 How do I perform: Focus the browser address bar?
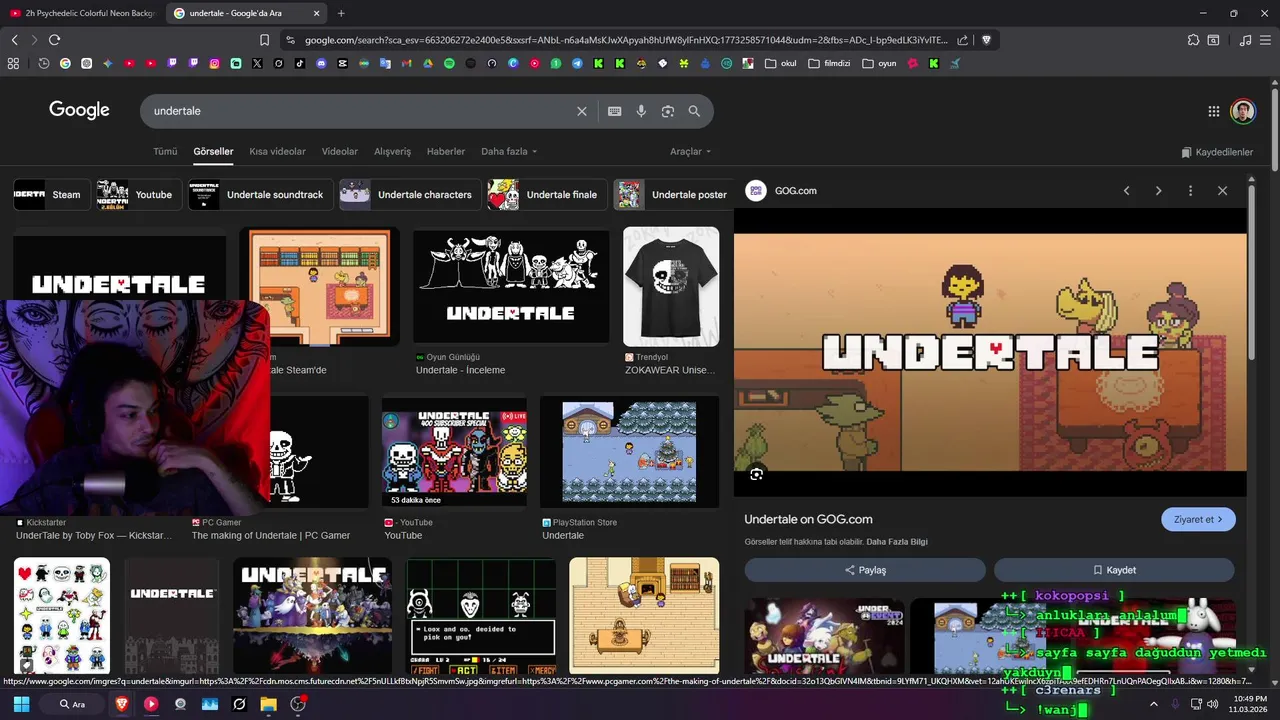625,40
